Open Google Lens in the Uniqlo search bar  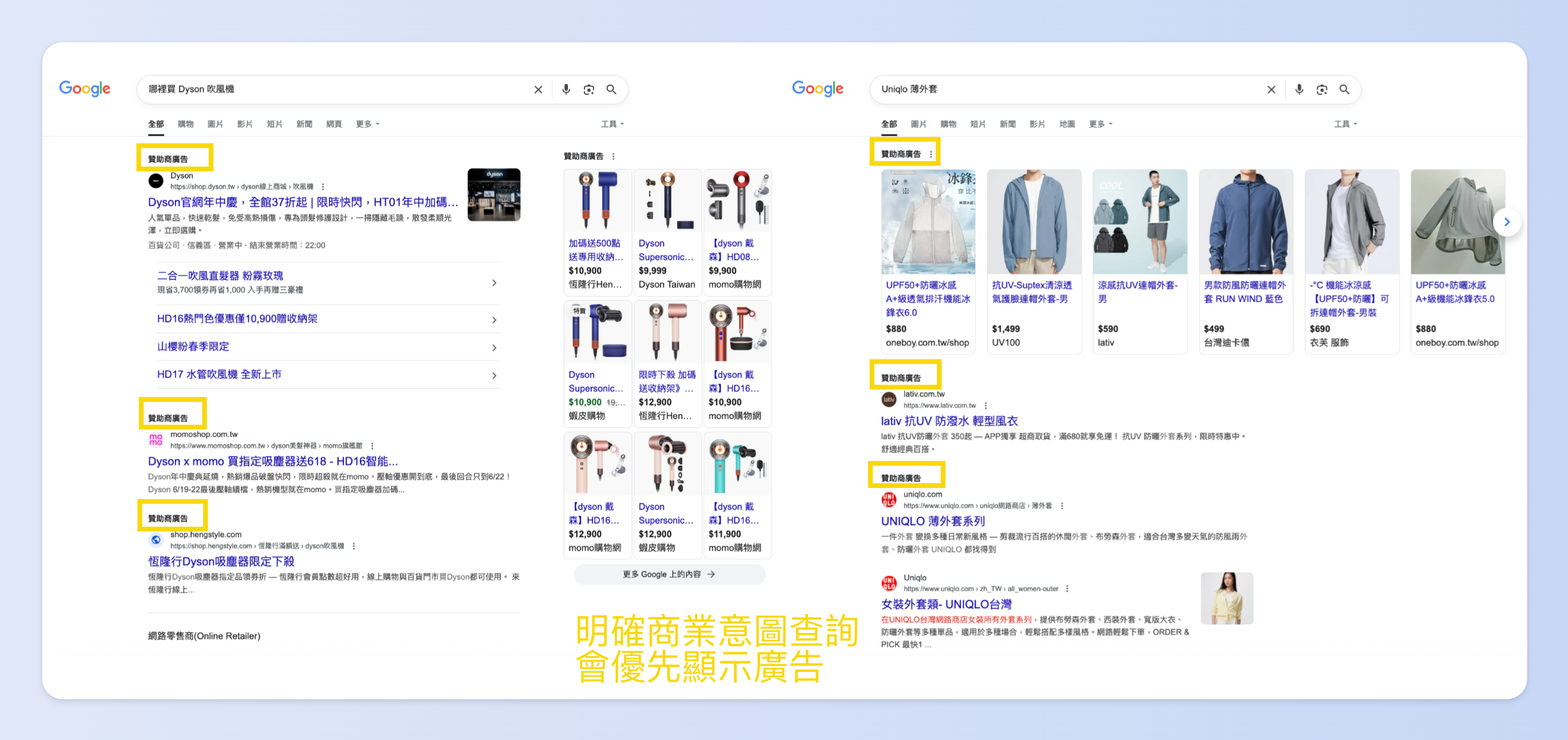pyautogui.click(x=1321, y=90)
